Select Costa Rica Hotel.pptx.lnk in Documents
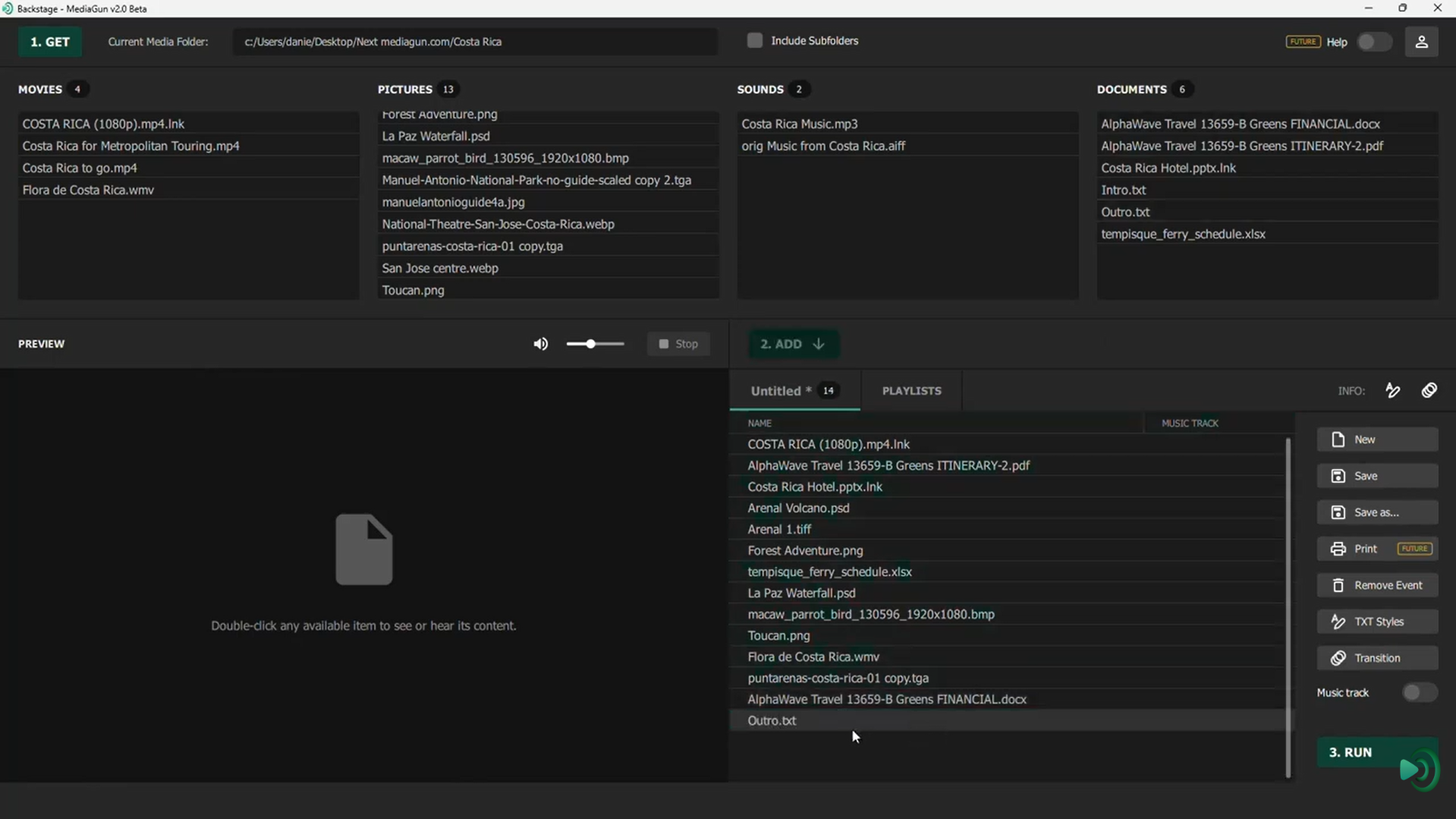1456x819 pixels. 1267,168
